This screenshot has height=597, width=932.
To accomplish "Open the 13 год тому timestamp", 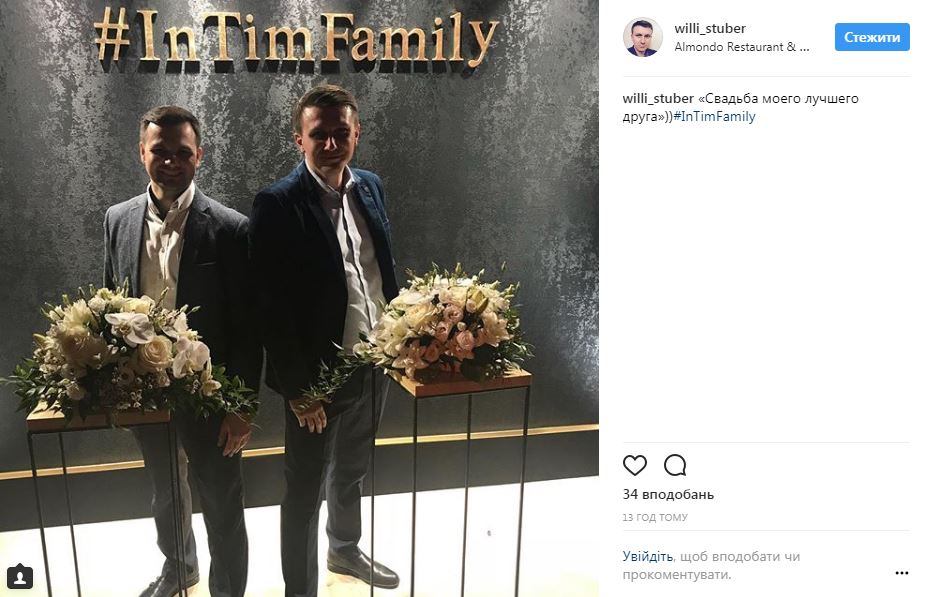I will click(x=655, y=517).
